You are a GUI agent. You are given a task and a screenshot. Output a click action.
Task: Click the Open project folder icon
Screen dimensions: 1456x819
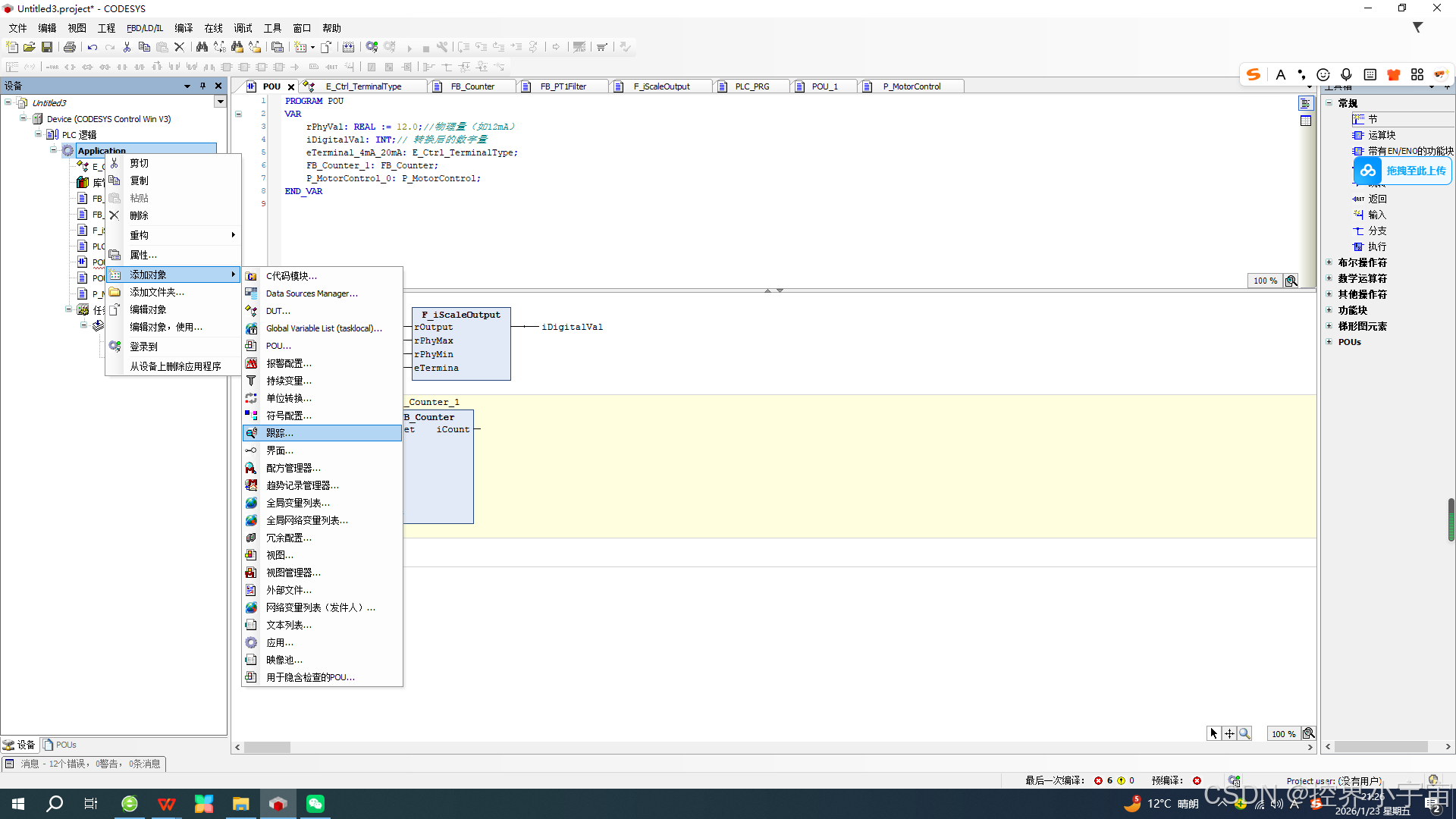30,47
